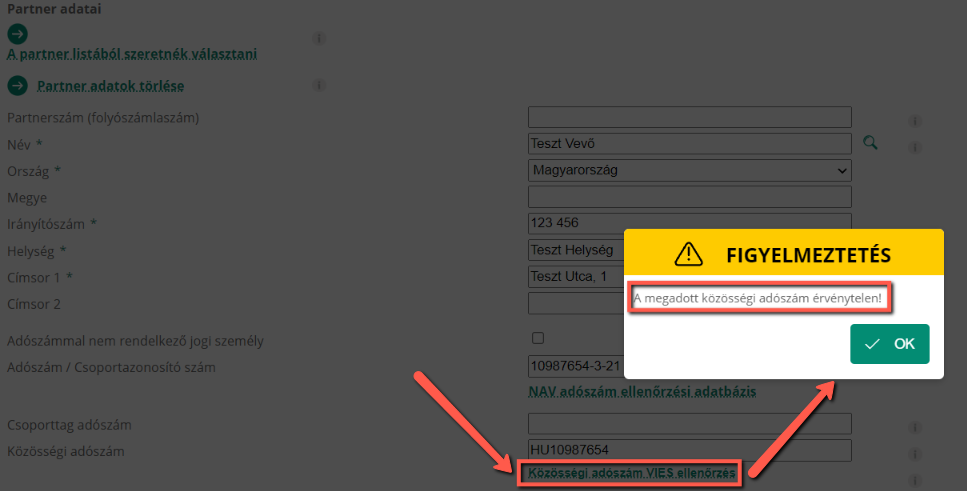Click the 'Partner adatai' heading
The image size is (967, 491).
(54, 9)
